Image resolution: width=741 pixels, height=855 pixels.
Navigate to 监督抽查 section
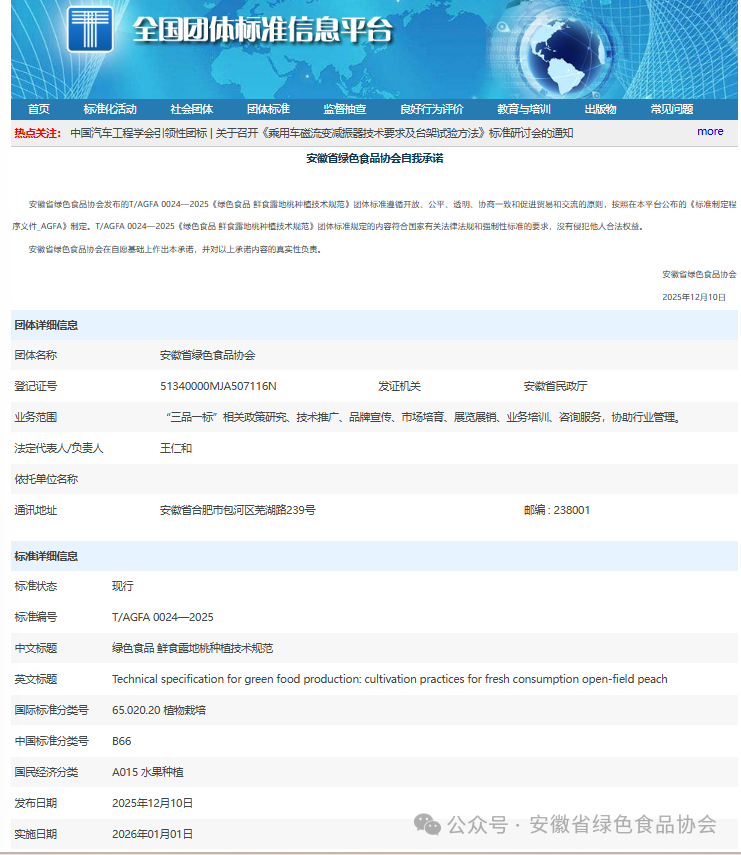coord(344,109)
